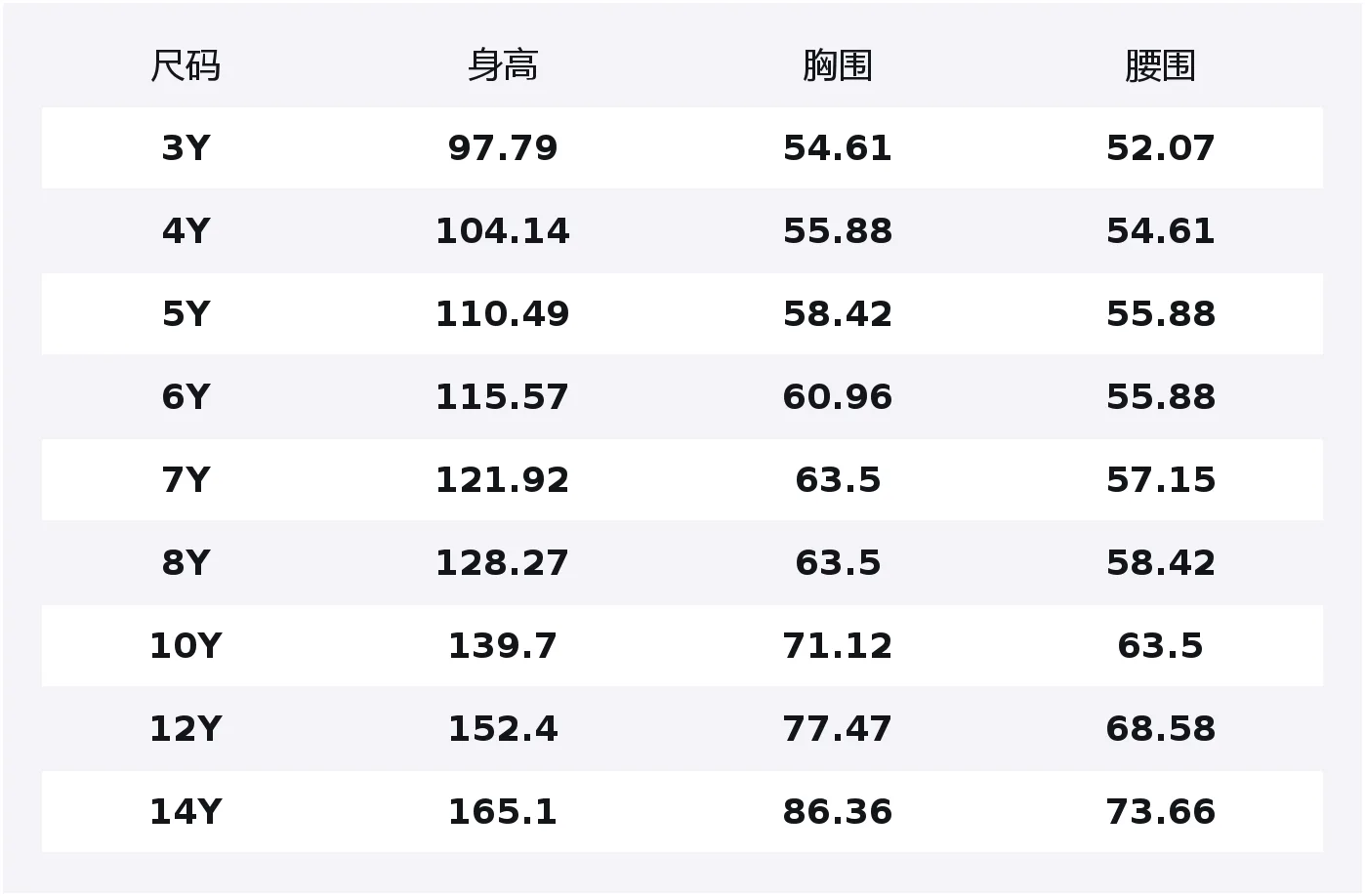Select the 3Y size cell

[186, 148]
